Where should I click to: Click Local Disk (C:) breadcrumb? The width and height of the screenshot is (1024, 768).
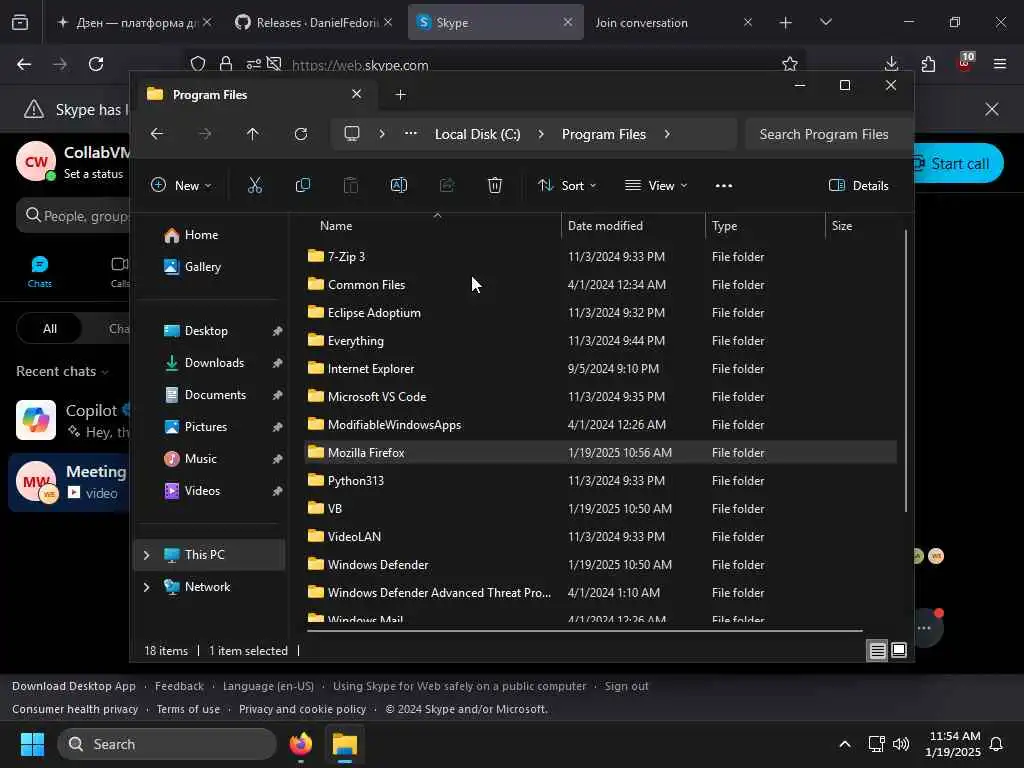[x=477, y=134]
